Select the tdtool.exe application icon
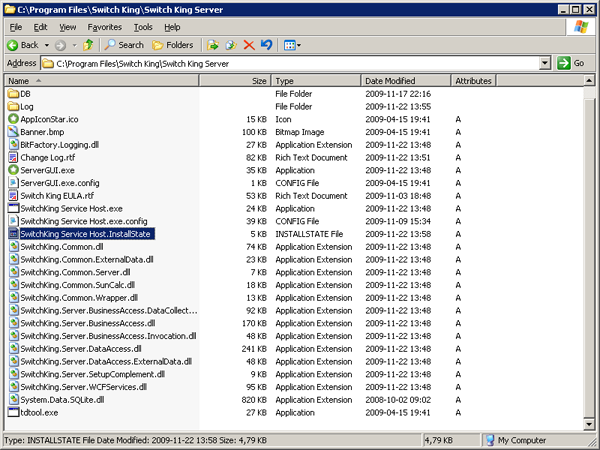The width and height of the screenshot is (600, 450). (13, 412)
